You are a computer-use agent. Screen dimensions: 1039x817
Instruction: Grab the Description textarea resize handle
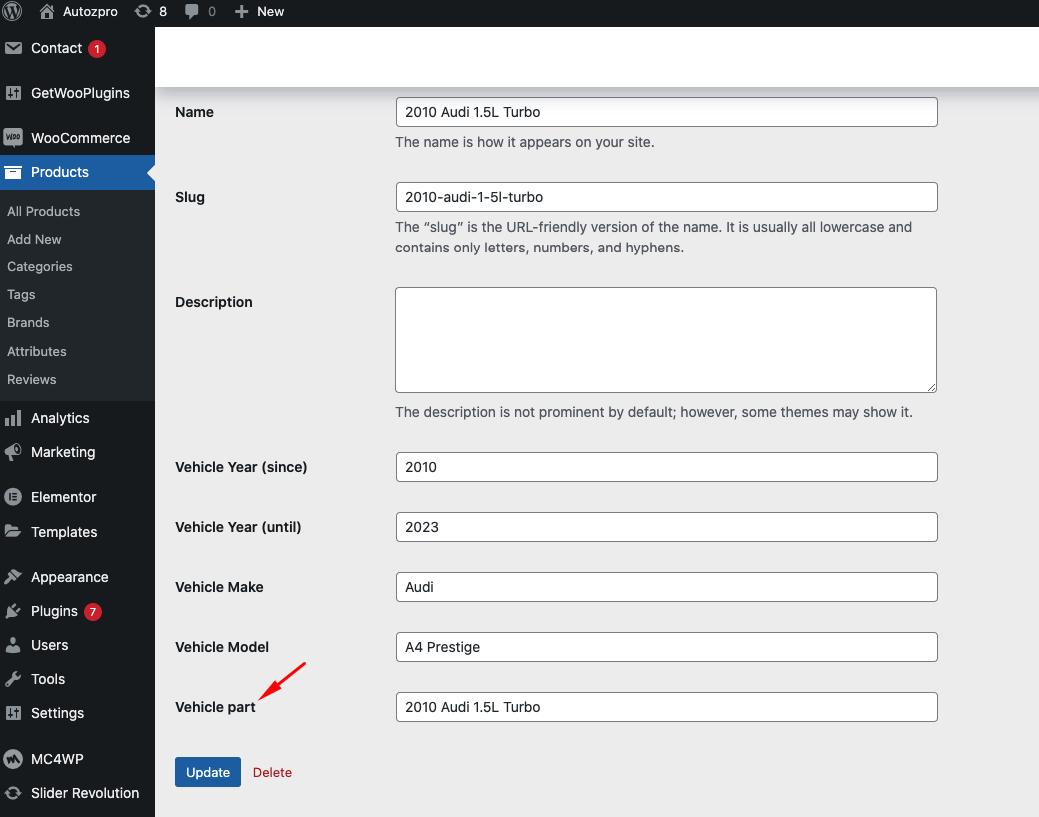click(932, 388)
